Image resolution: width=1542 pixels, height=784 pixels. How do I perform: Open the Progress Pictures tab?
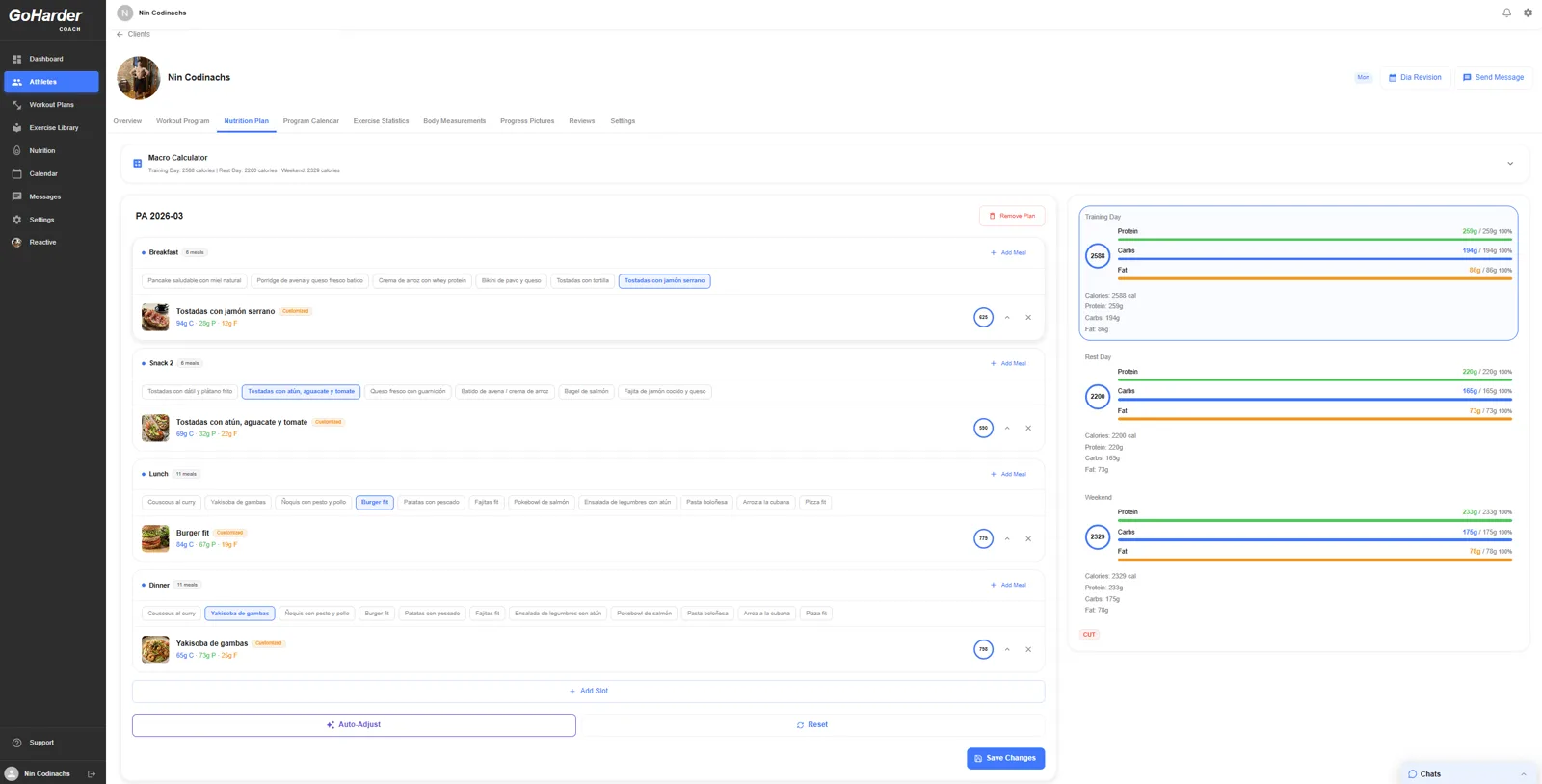(527, 121)
